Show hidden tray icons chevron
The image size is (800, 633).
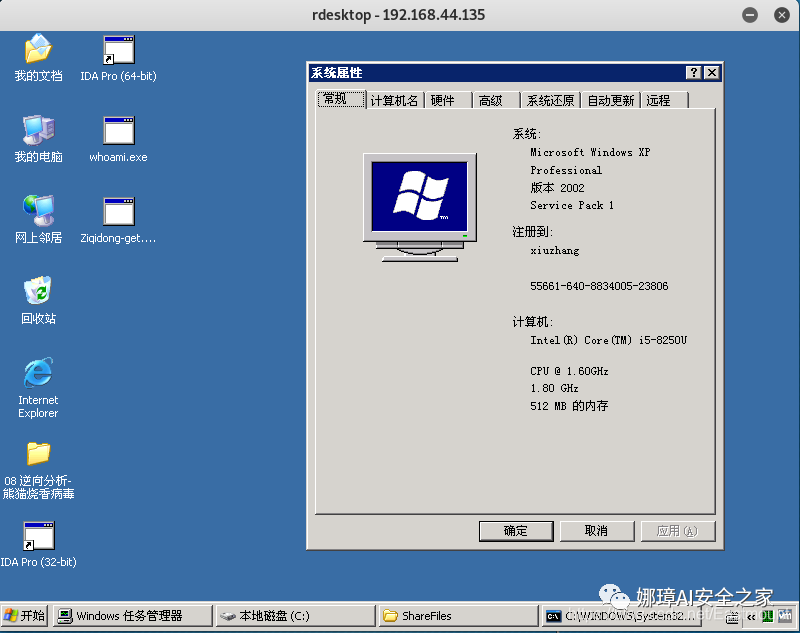751,617
